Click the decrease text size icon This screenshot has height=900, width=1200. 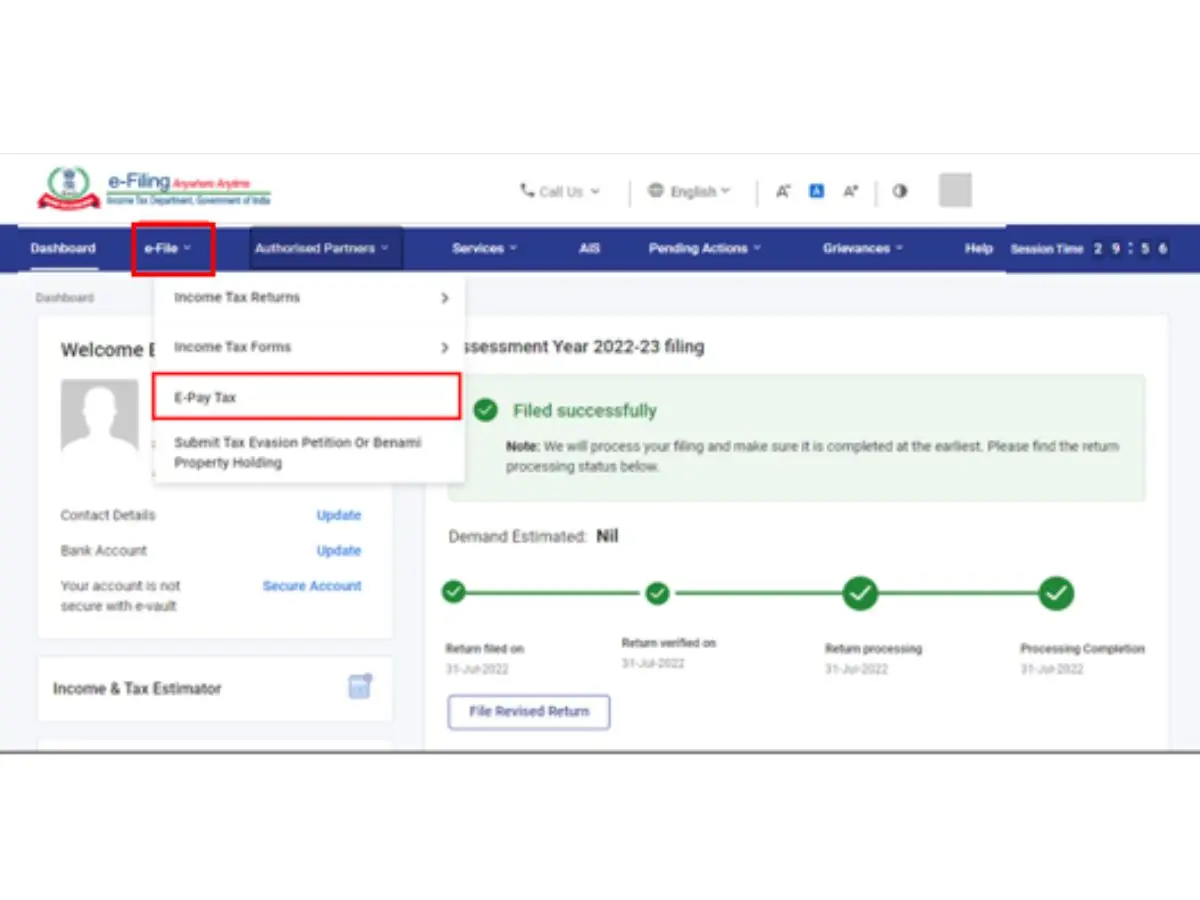783,190
